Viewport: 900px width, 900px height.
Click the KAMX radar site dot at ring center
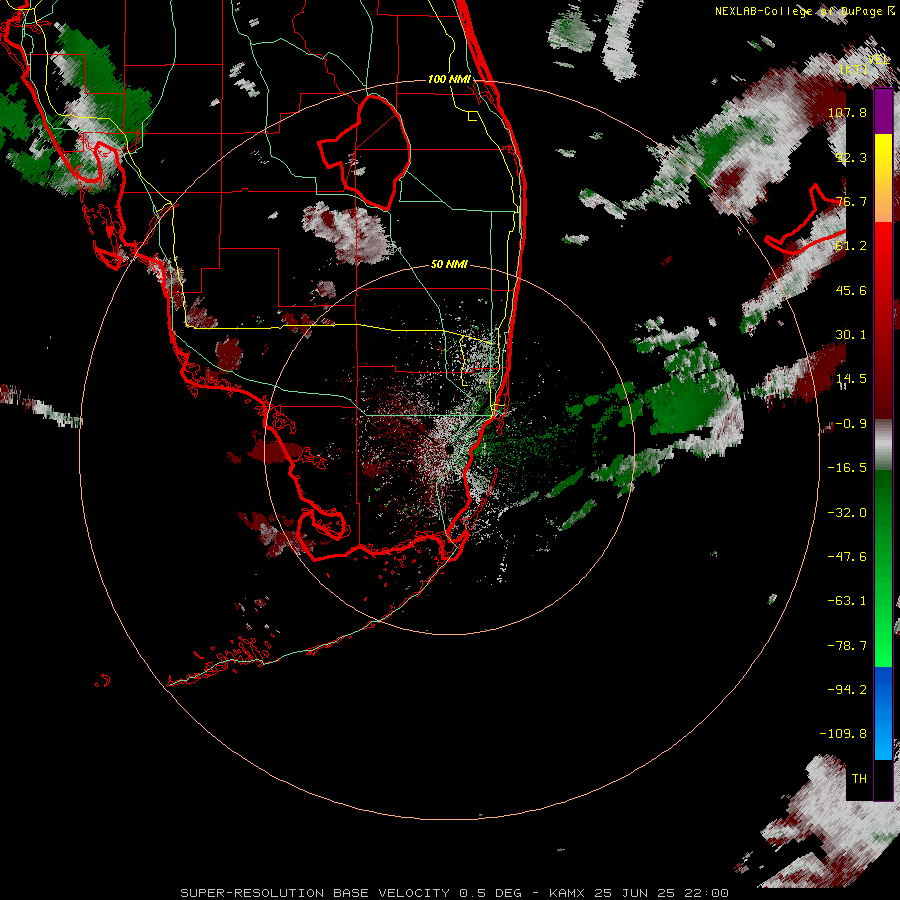pyautogui.click(x=448, y=449)
